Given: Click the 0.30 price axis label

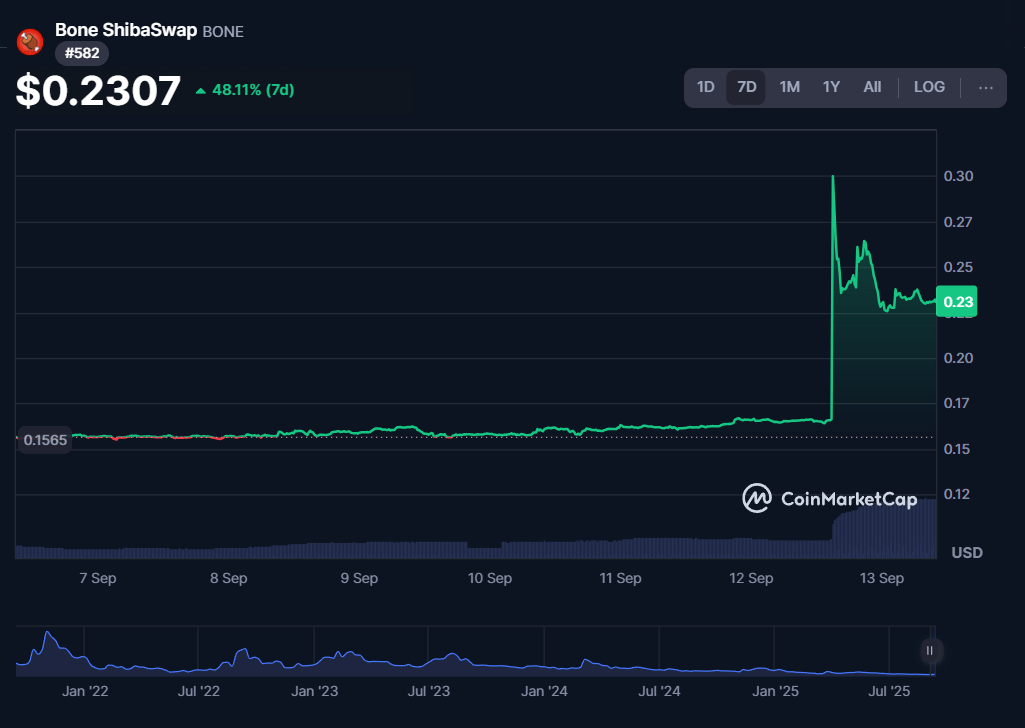Looking at the screenshot, I should pyautogui.click(x=958, y=176).
